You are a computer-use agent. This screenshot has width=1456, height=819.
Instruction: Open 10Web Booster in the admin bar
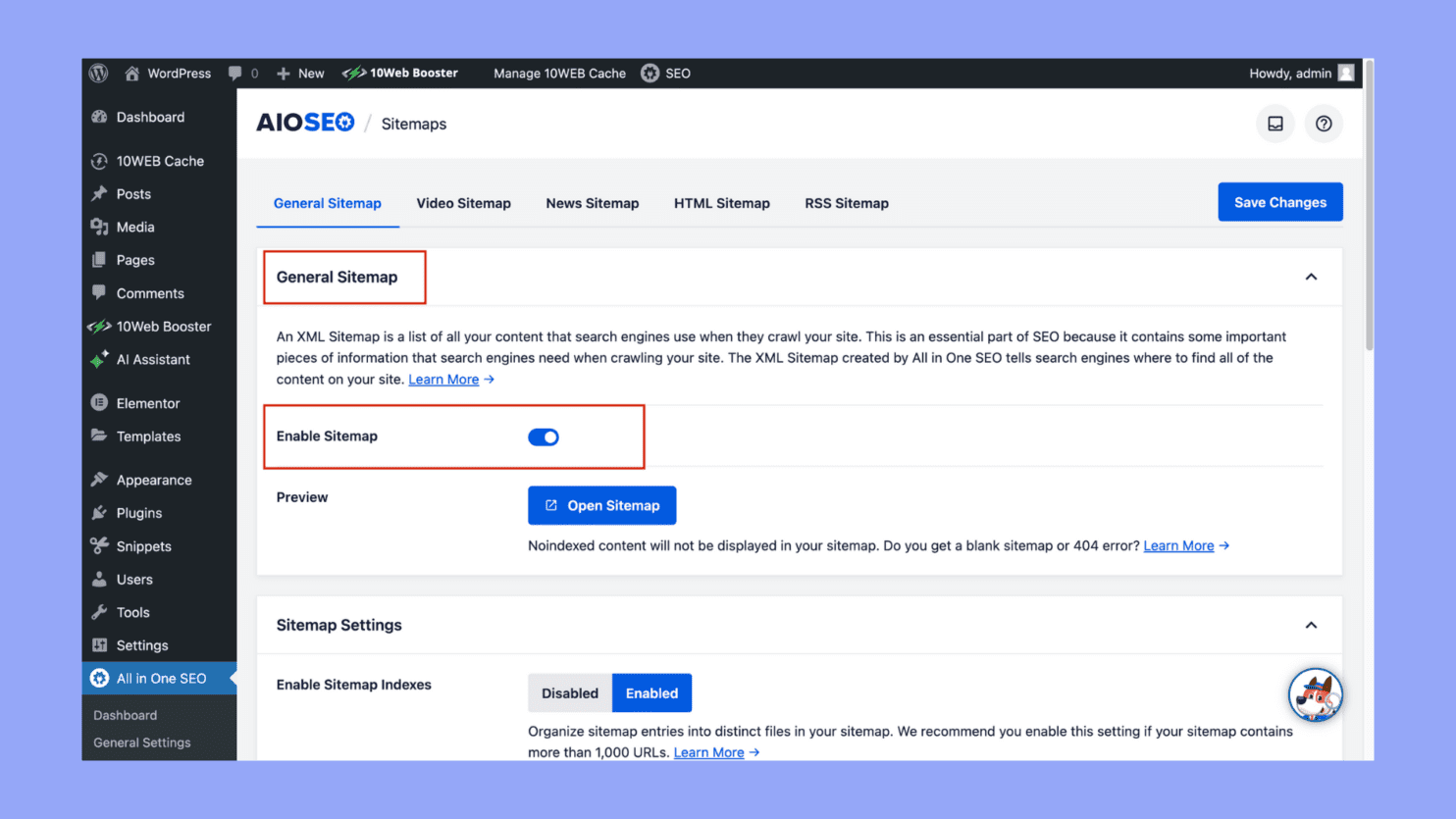400,74
